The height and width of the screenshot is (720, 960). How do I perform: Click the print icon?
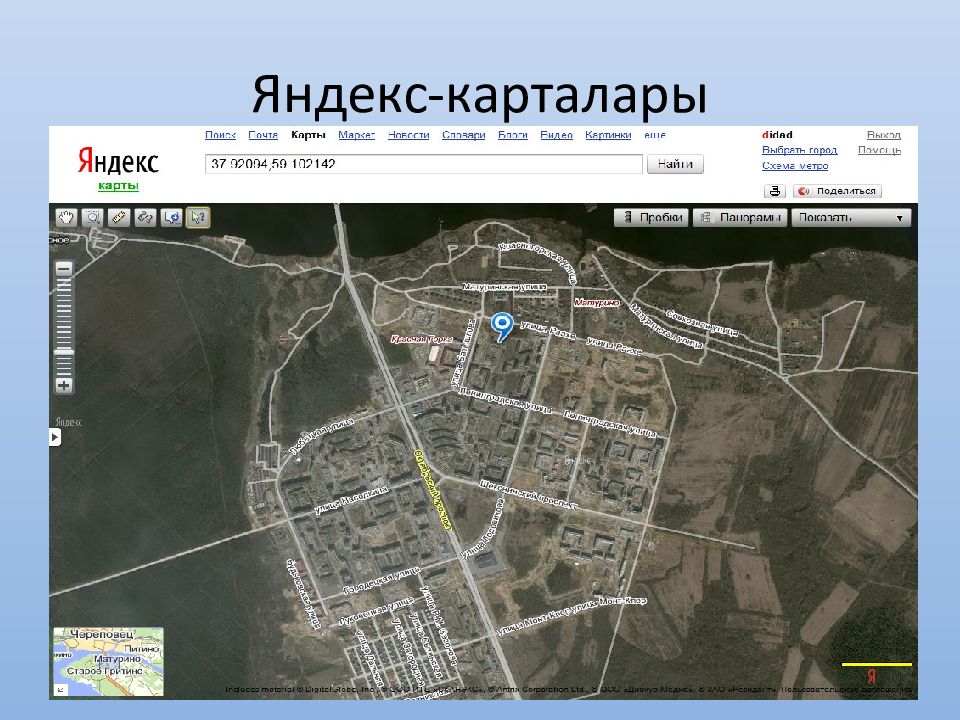tap(774, 191)
